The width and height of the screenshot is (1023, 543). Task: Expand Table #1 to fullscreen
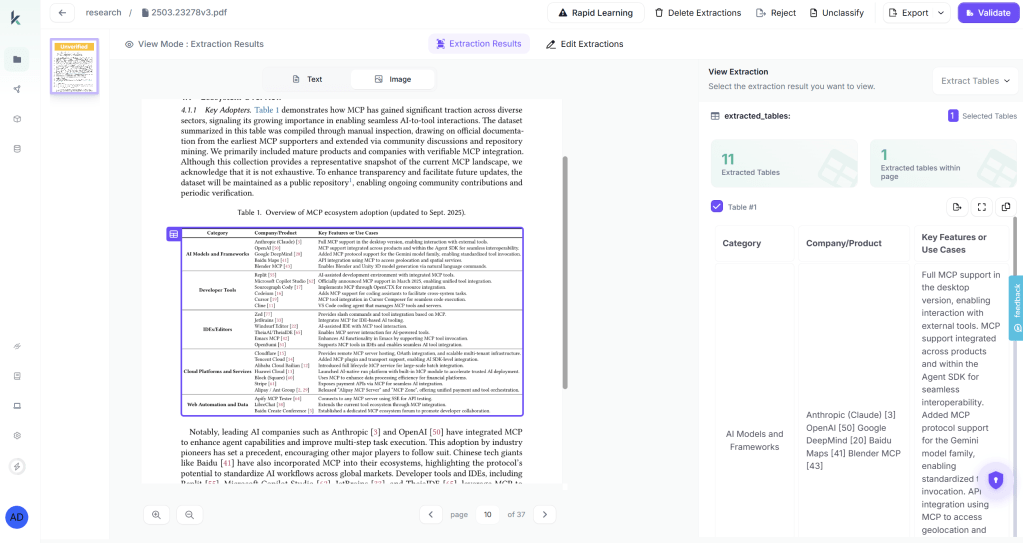coord(981,207)
